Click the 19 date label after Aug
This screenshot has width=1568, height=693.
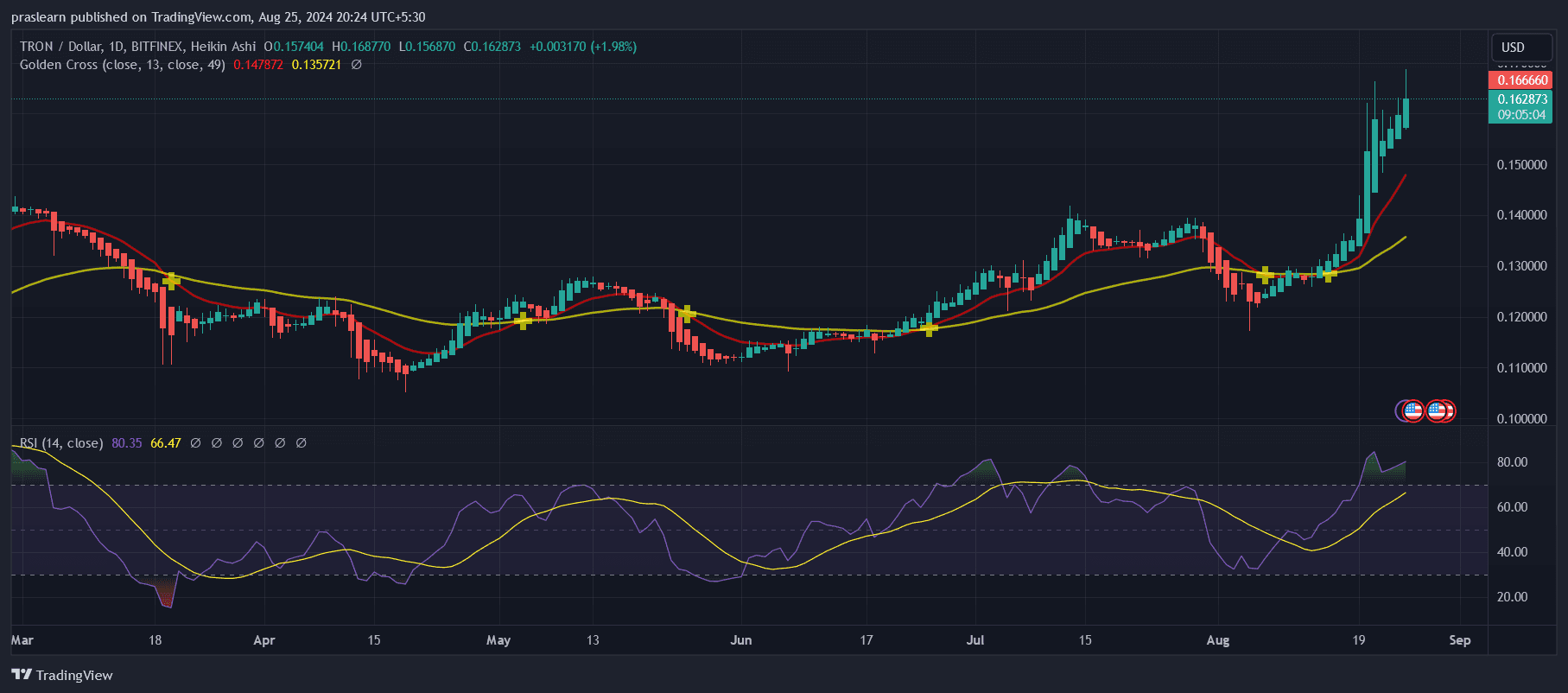(x=1359, y=640)
